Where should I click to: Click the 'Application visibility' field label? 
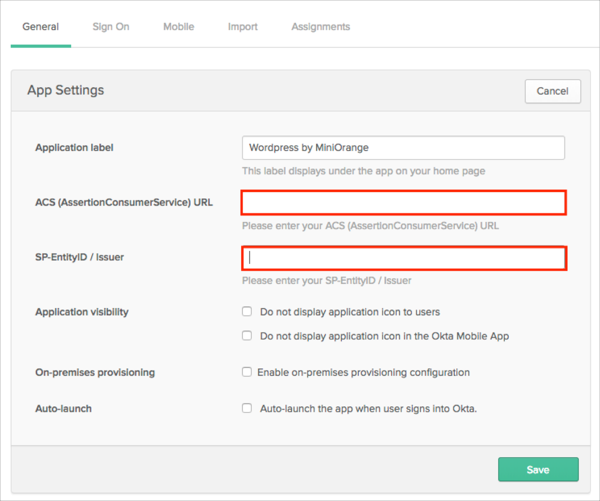[82, 312]
